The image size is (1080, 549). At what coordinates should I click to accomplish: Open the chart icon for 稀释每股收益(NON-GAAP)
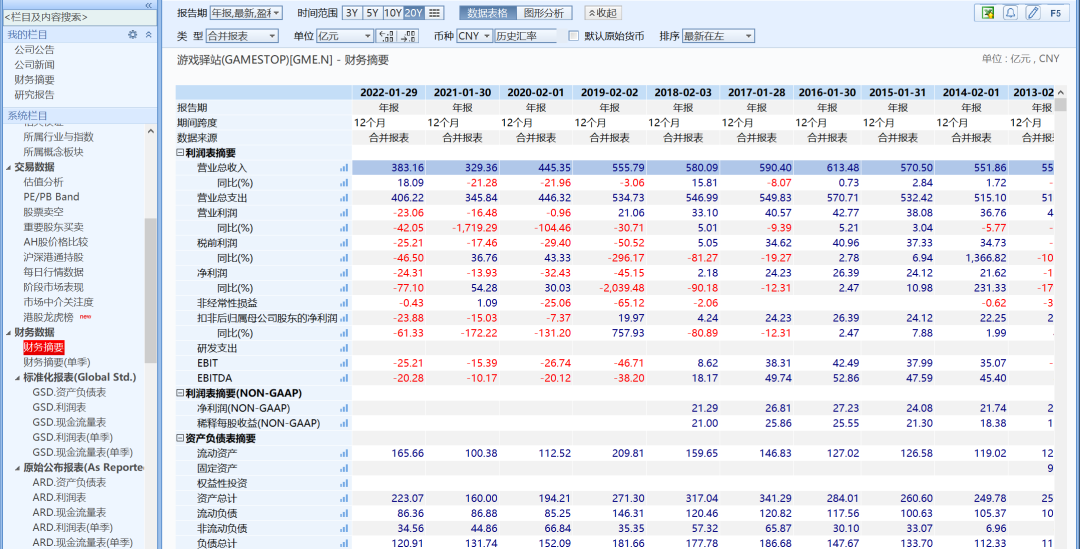click(344, 424)
